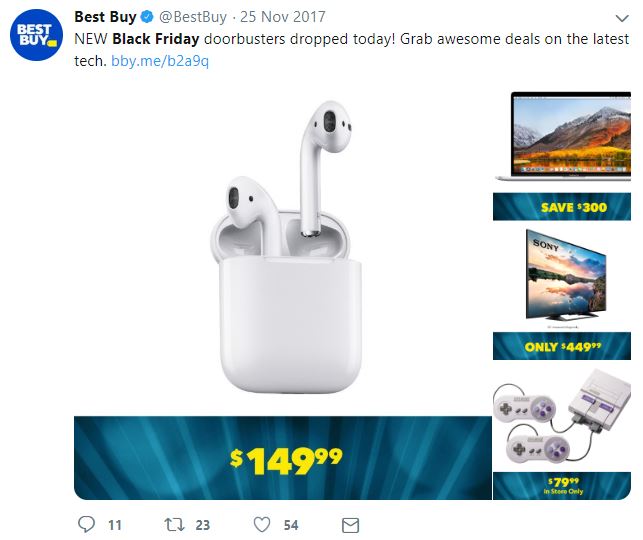Retweet using the retweet arrows icon
Viewport: 643px width, 540px height.
pos(174,524)
